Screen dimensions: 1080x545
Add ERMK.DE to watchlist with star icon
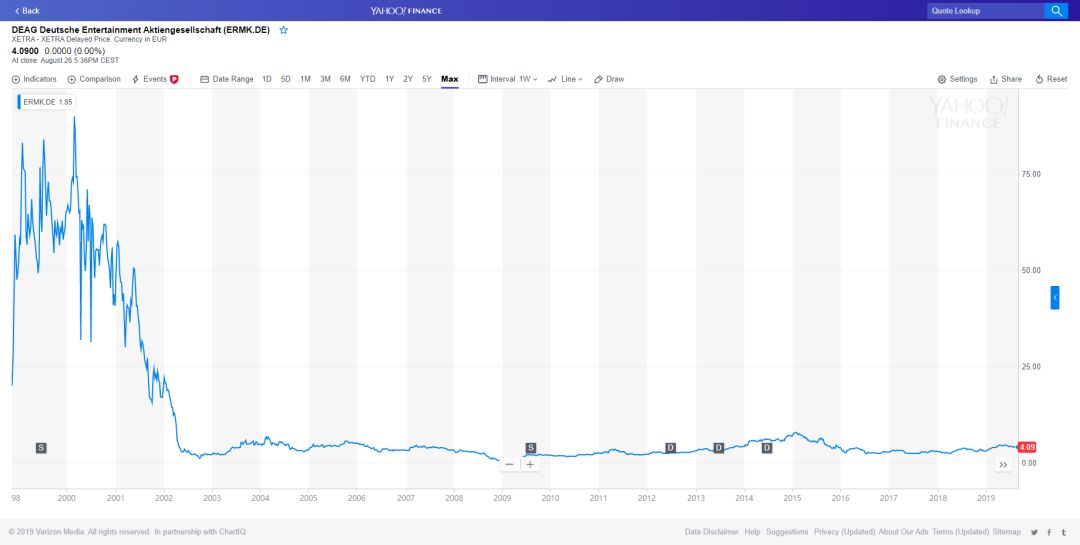click(x=283, y=30)
